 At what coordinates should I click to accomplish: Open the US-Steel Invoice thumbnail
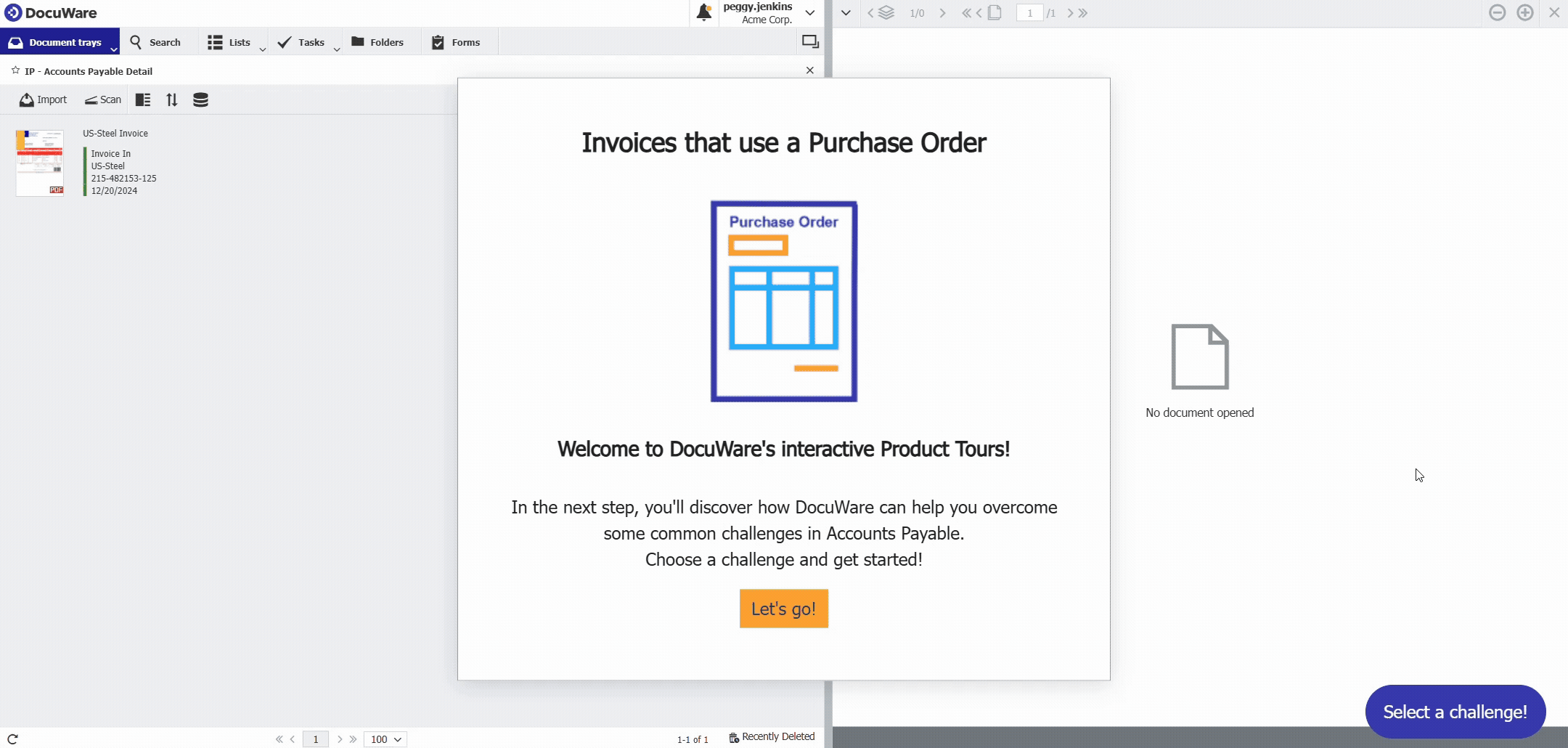tap(40, 163)
